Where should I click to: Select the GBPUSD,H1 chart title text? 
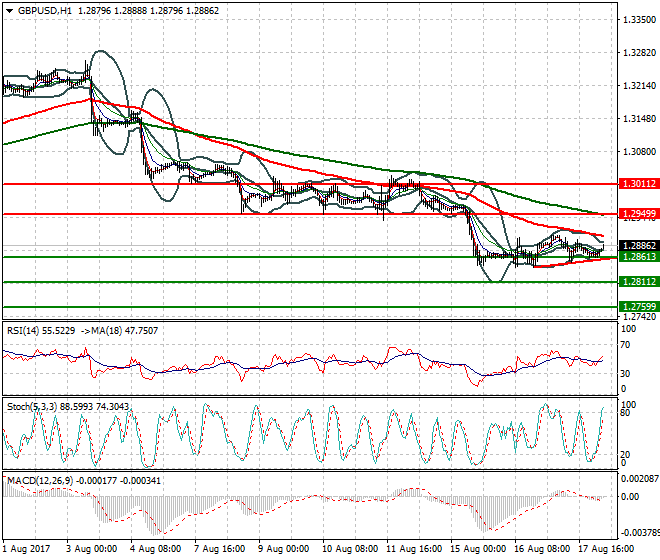pos(45,11)
